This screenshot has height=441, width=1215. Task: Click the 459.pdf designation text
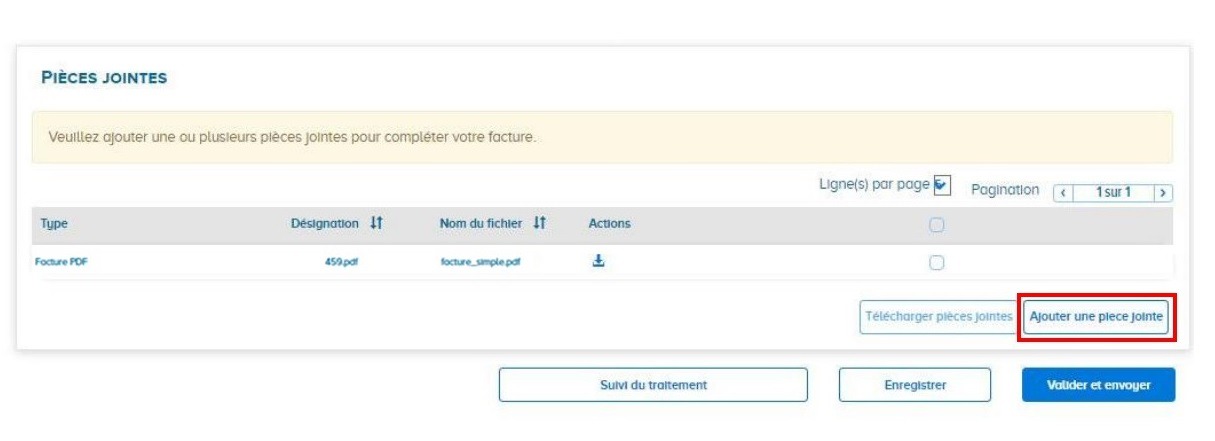click(x=341, y=263)
